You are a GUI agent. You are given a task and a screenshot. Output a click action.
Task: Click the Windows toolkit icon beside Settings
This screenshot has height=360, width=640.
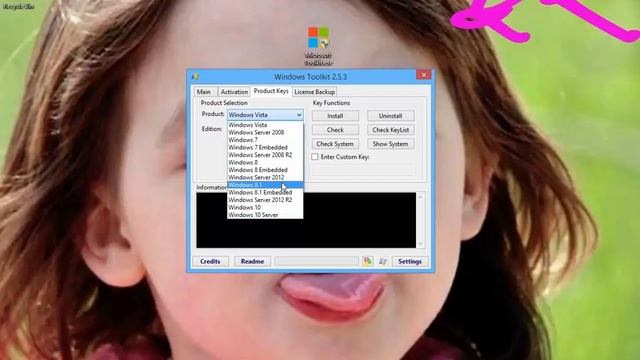pos(382,261)
